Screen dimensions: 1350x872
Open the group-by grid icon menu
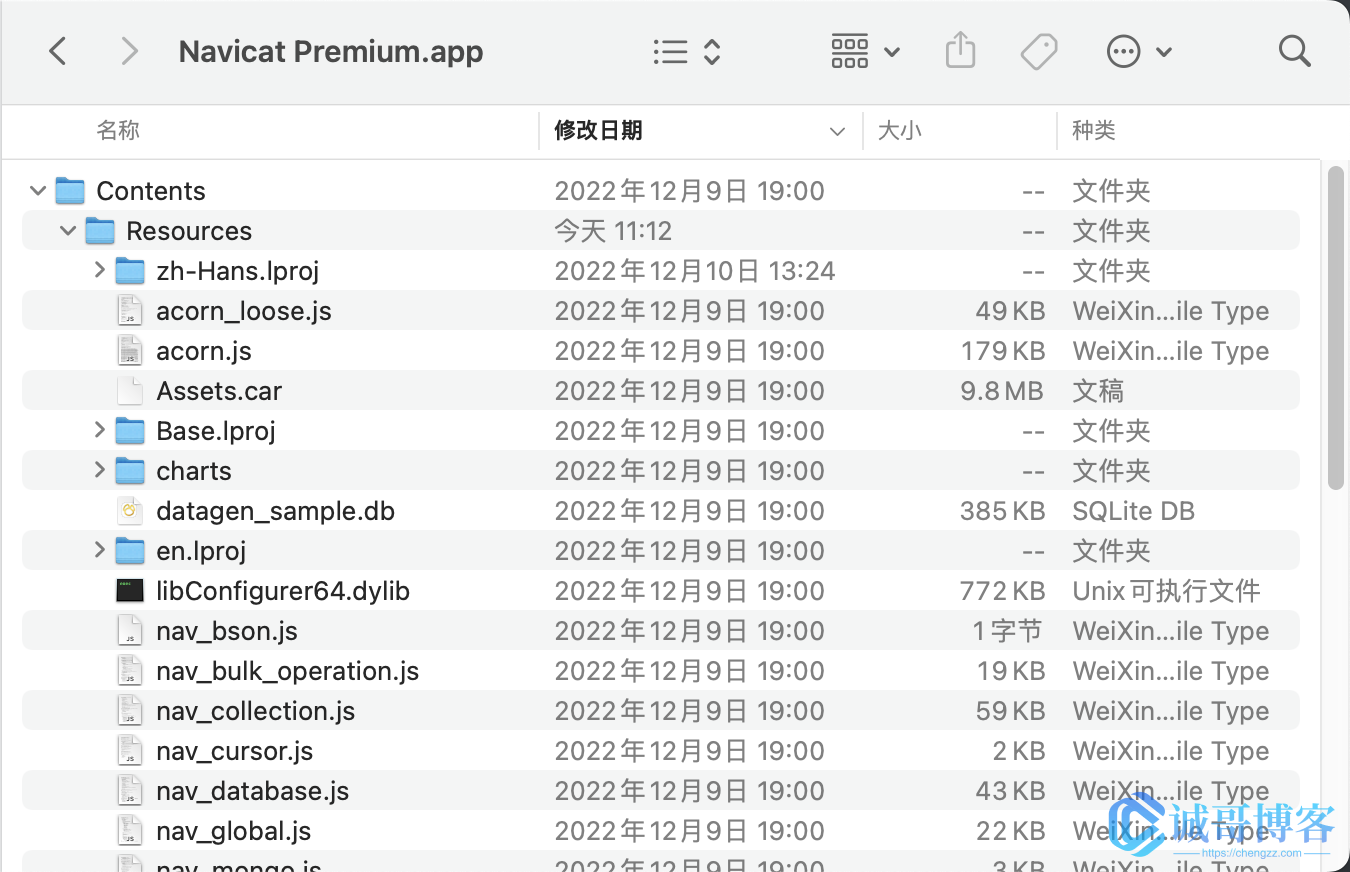tap(850, 51)
